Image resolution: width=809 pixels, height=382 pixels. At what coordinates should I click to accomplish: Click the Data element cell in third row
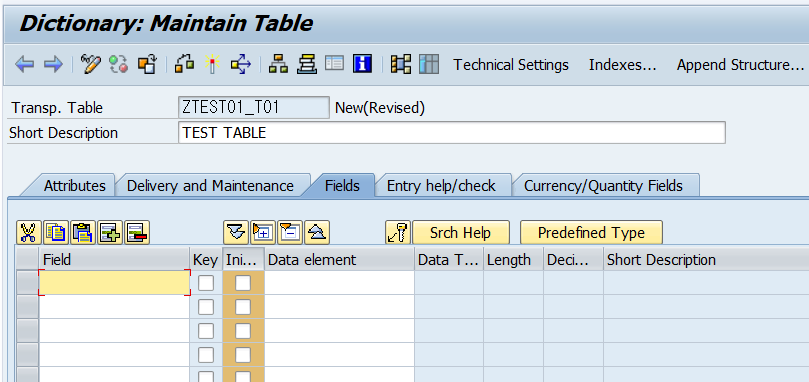[339, 331]
